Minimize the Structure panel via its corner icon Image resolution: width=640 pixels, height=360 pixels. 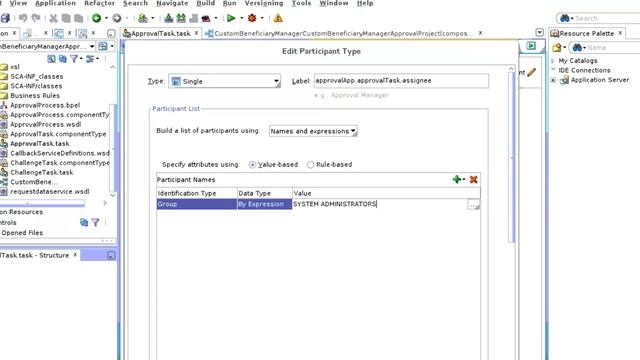pos(111,255)
